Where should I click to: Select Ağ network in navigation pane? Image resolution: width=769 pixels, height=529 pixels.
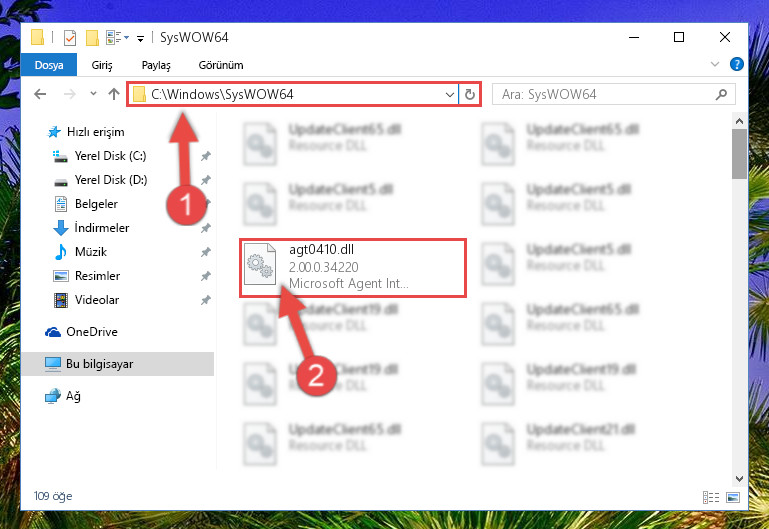click(73, 396)
